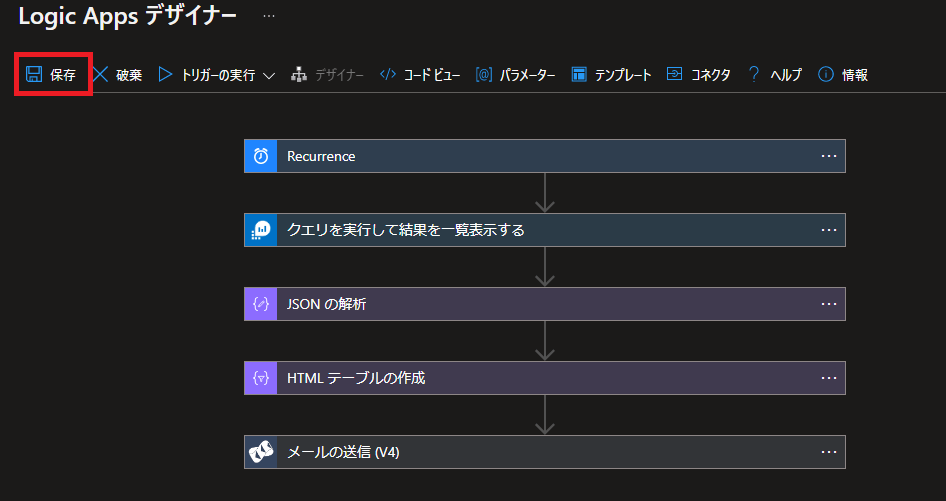Click the 破棄 discard label
The width and height of the screenshot is (946, 501).
[129, 75]
